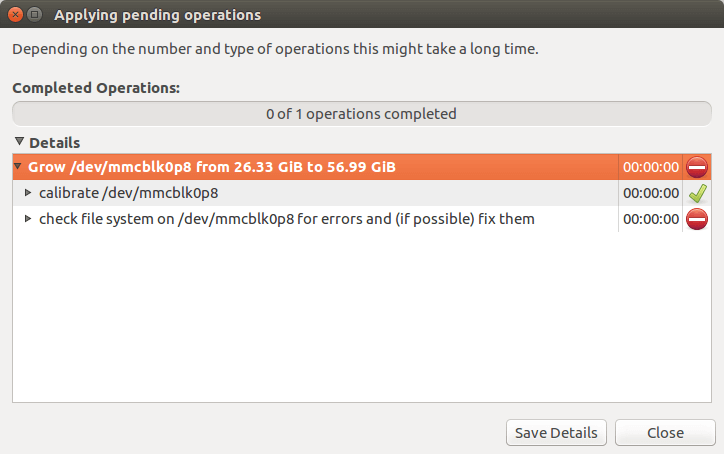Click the red error icon on the Grow row
Image resolution: width=724 pixels, height=454 pixels.
pyautogui.click(x=697, y=167)
